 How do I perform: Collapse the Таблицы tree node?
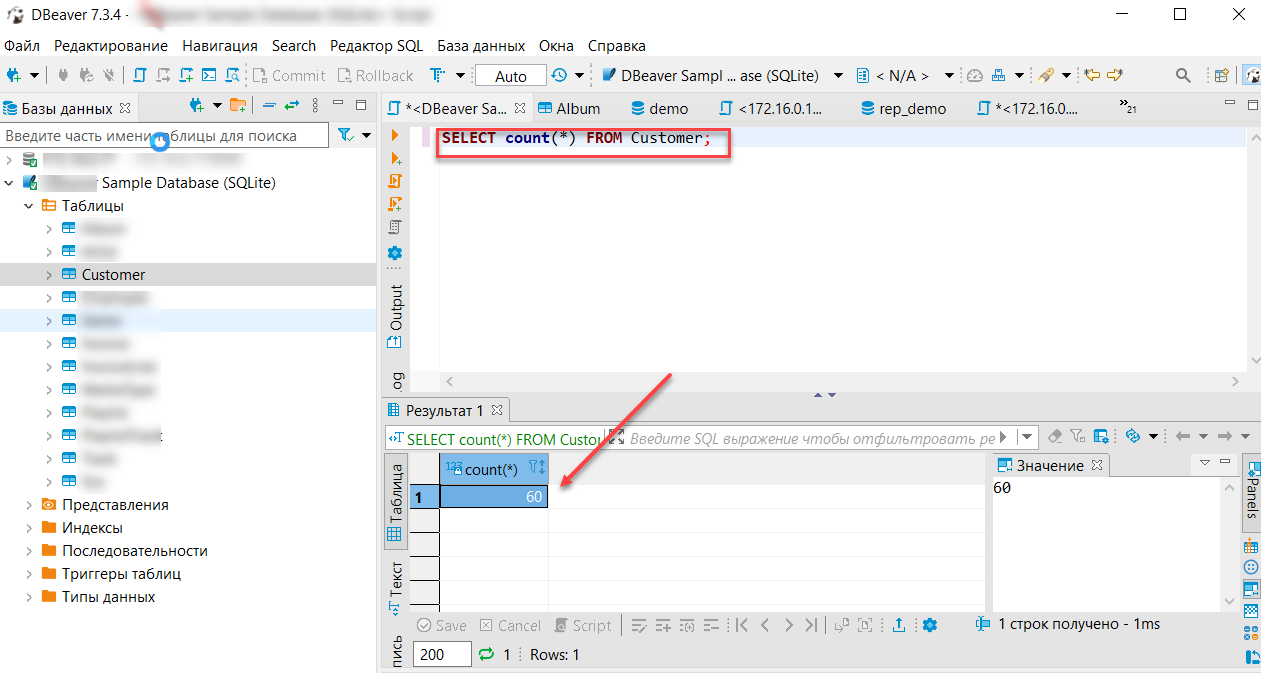(28, 205)
